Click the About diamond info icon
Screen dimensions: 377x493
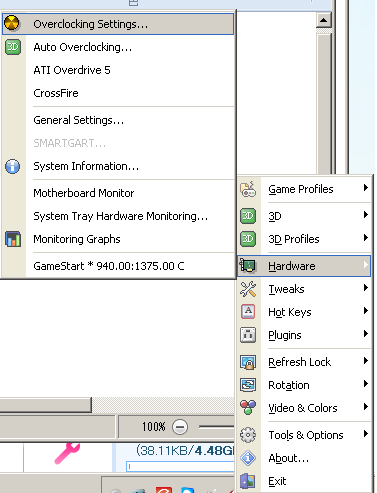[x=248, y=458]
